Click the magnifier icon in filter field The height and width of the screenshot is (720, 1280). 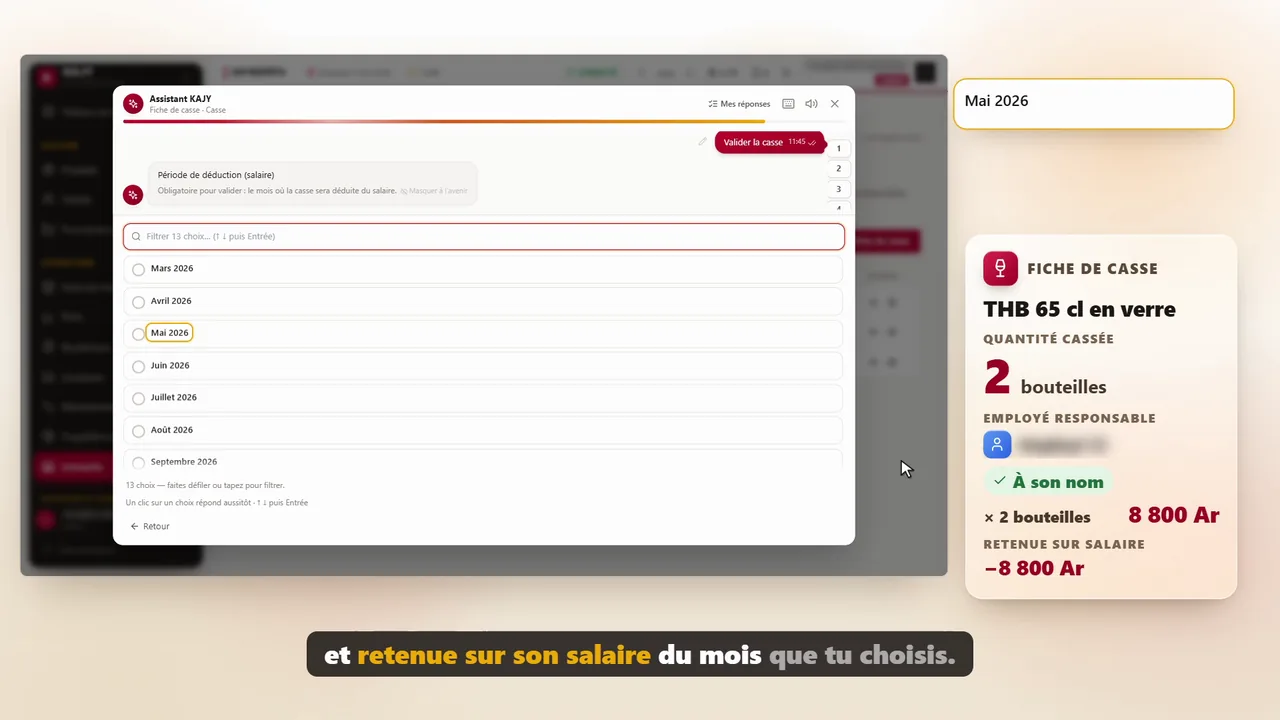coord(136,237)
